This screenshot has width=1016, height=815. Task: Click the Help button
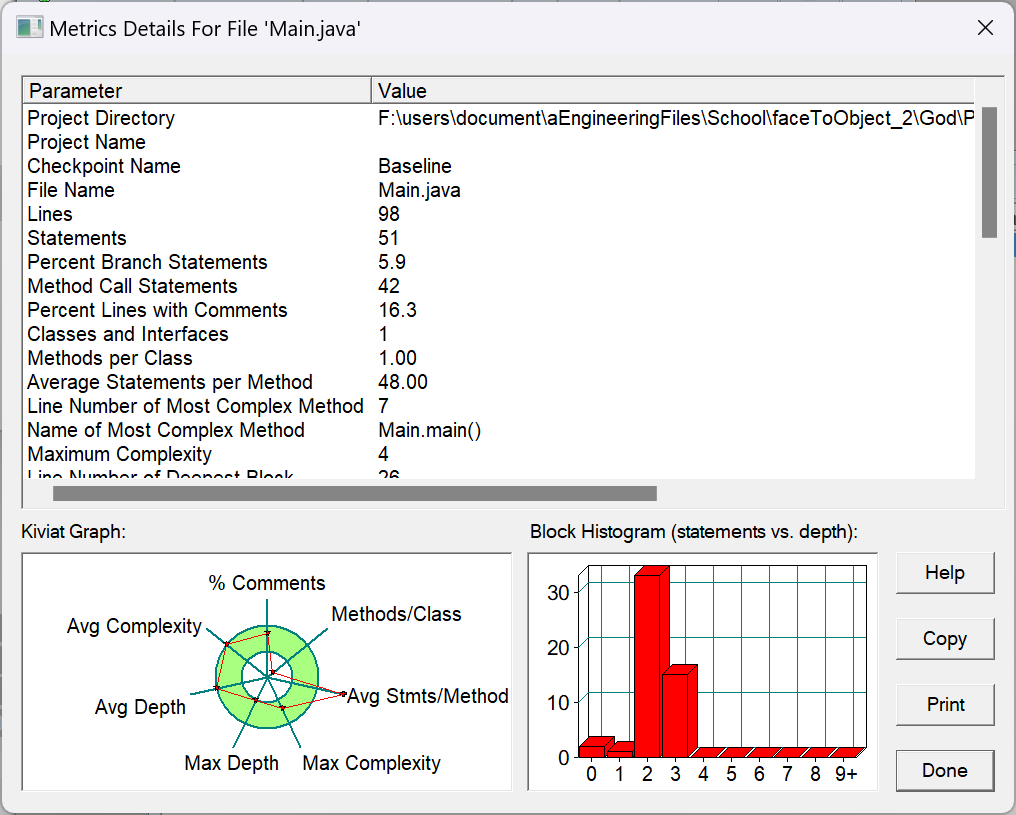pyautogui.click(x=945, y=573)
